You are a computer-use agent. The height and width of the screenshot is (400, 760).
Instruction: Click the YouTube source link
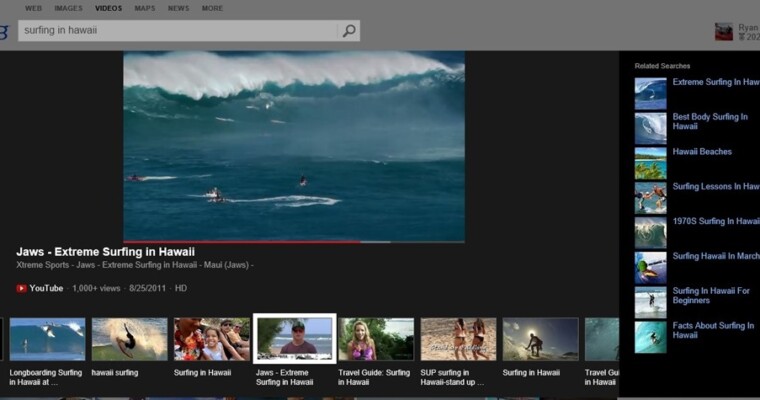pyautogui.click(x=46, y=288)
